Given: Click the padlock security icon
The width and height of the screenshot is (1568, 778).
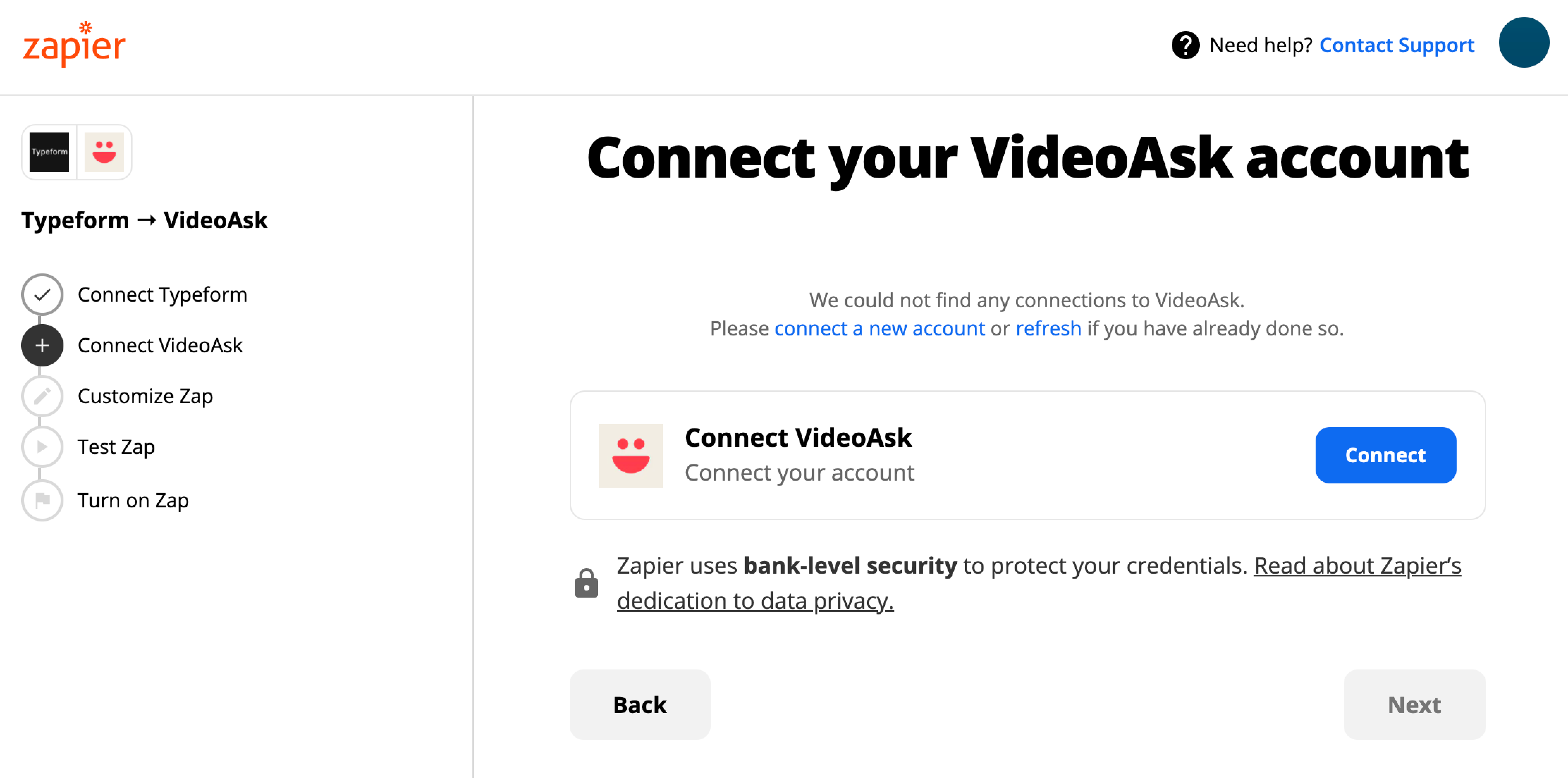Looking at the screenshot, I should pos(586,583).
